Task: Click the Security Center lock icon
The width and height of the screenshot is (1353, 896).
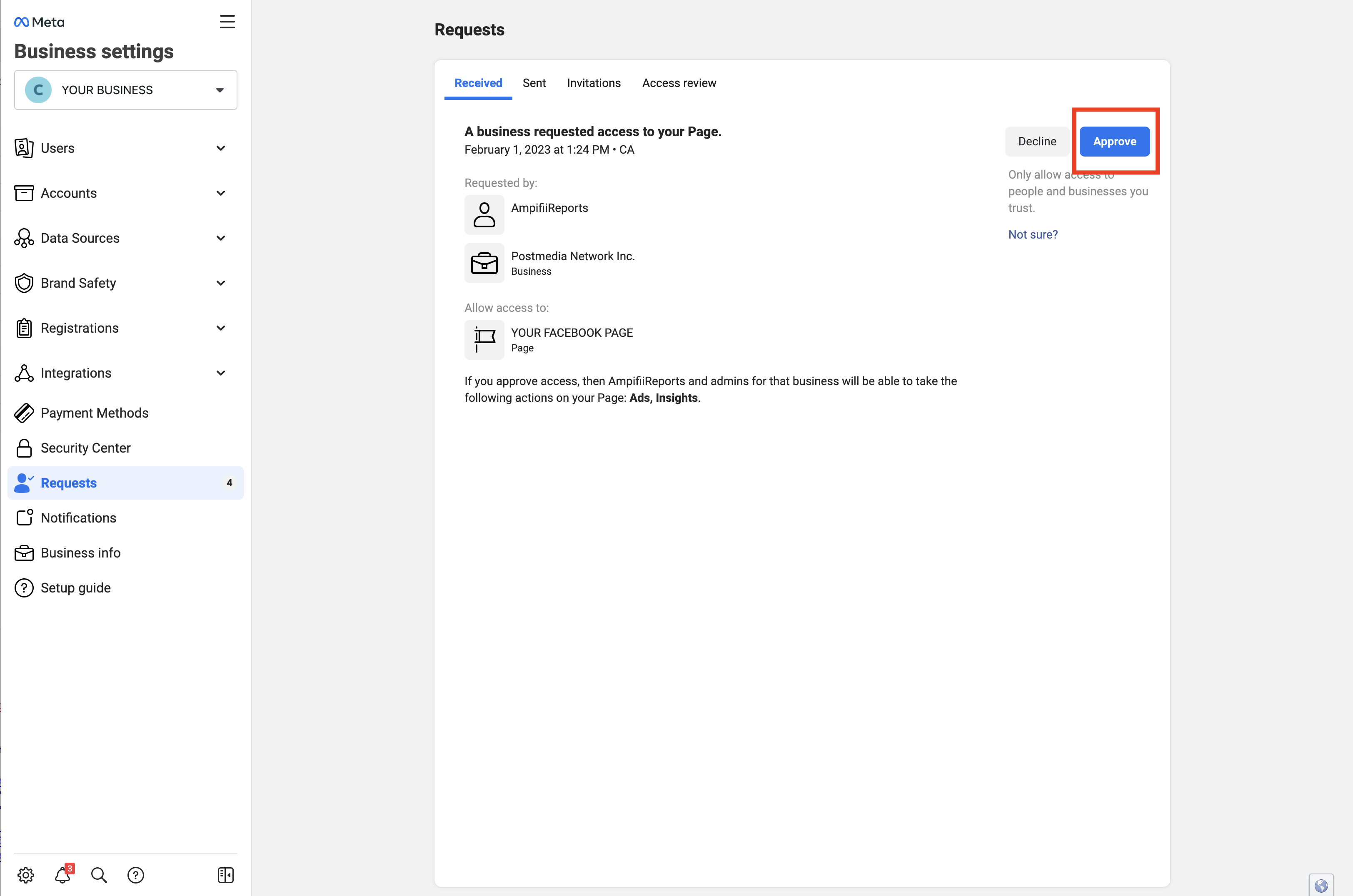Action: (24, 448)
